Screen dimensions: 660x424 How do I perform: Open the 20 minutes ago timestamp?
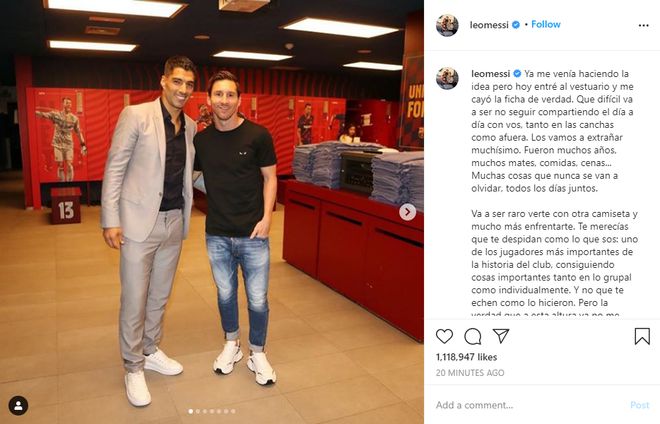coord(470,373)
